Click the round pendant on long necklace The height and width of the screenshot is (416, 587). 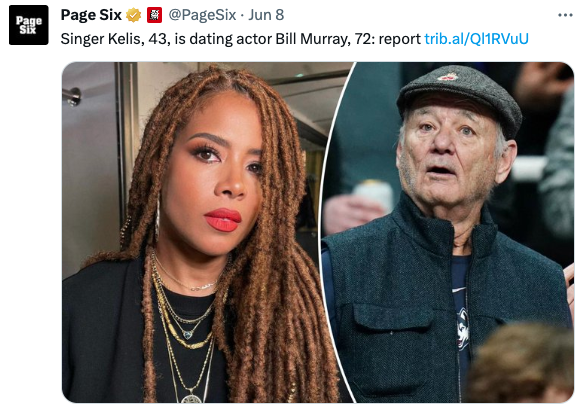[x=192, y=399]
